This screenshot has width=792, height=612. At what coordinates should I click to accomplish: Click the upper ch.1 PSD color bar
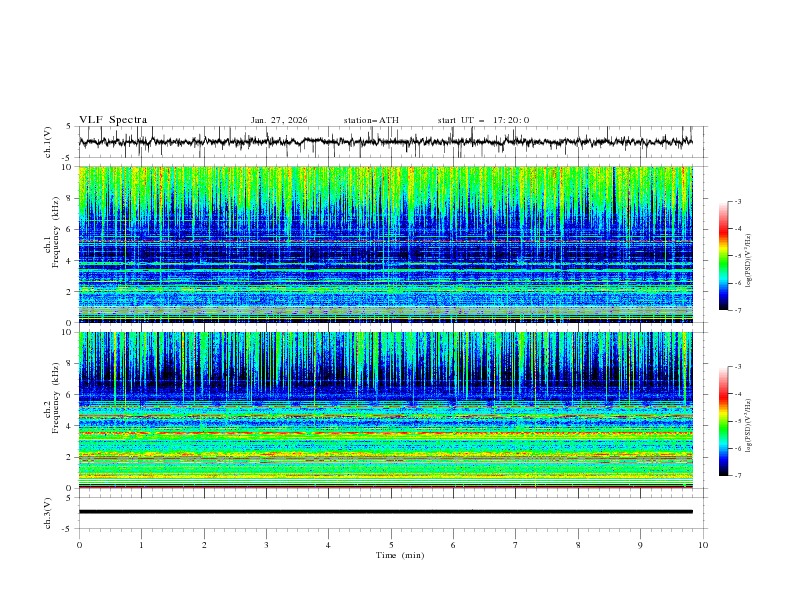coord(724,256)
